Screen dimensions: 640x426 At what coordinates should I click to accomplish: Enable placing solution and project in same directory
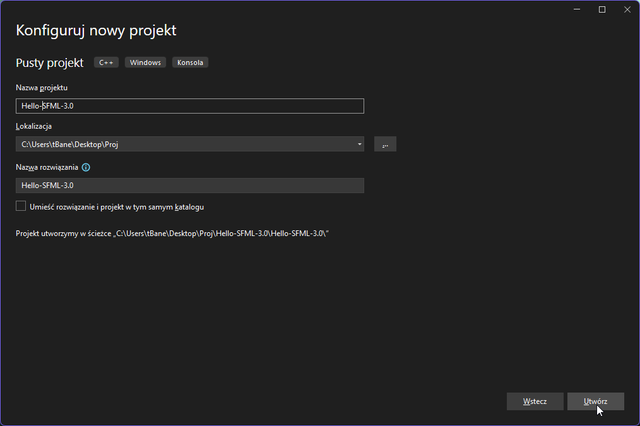(x=21, y=206)
